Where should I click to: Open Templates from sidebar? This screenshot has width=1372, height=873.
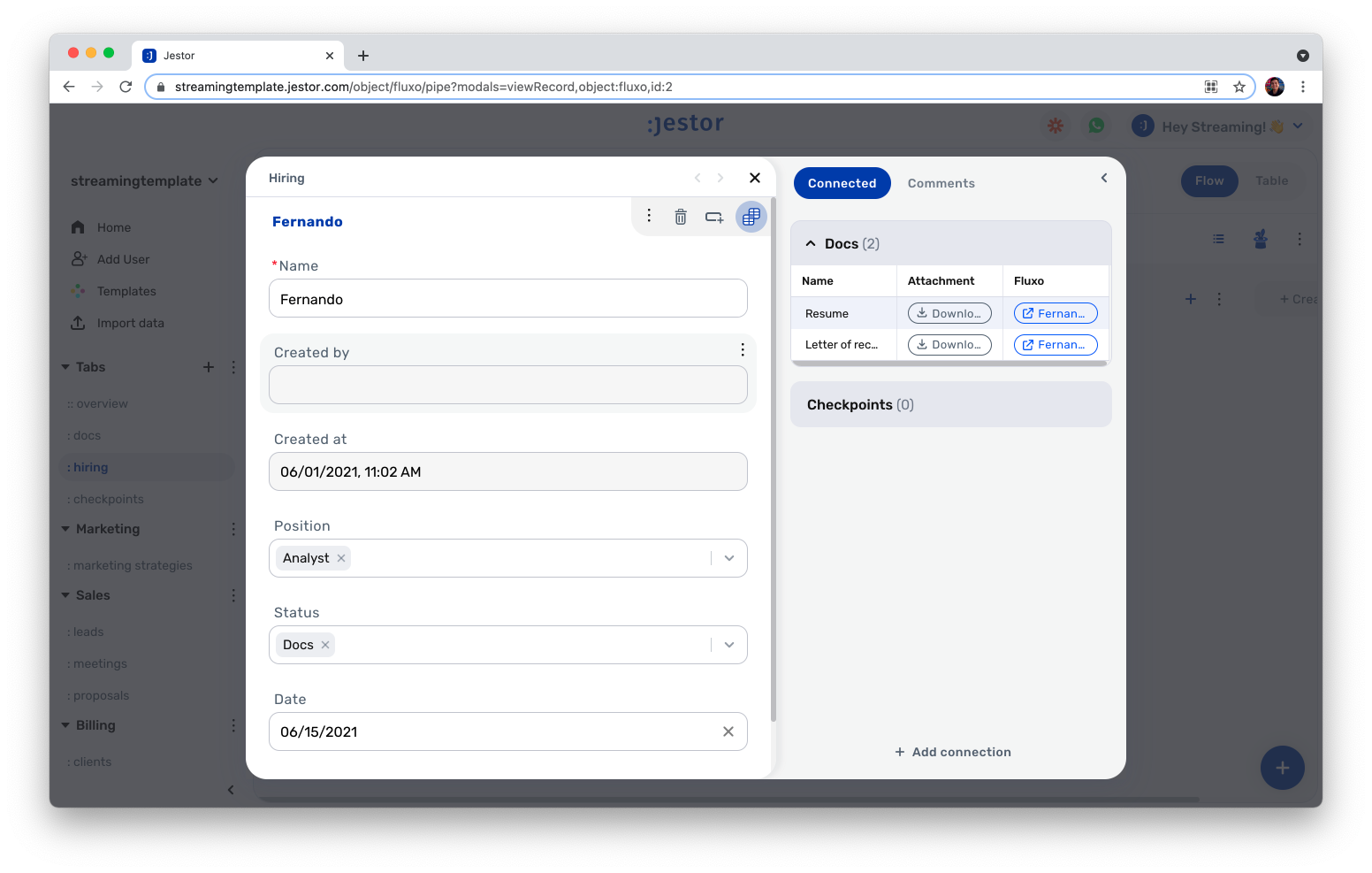click(126, 291)
